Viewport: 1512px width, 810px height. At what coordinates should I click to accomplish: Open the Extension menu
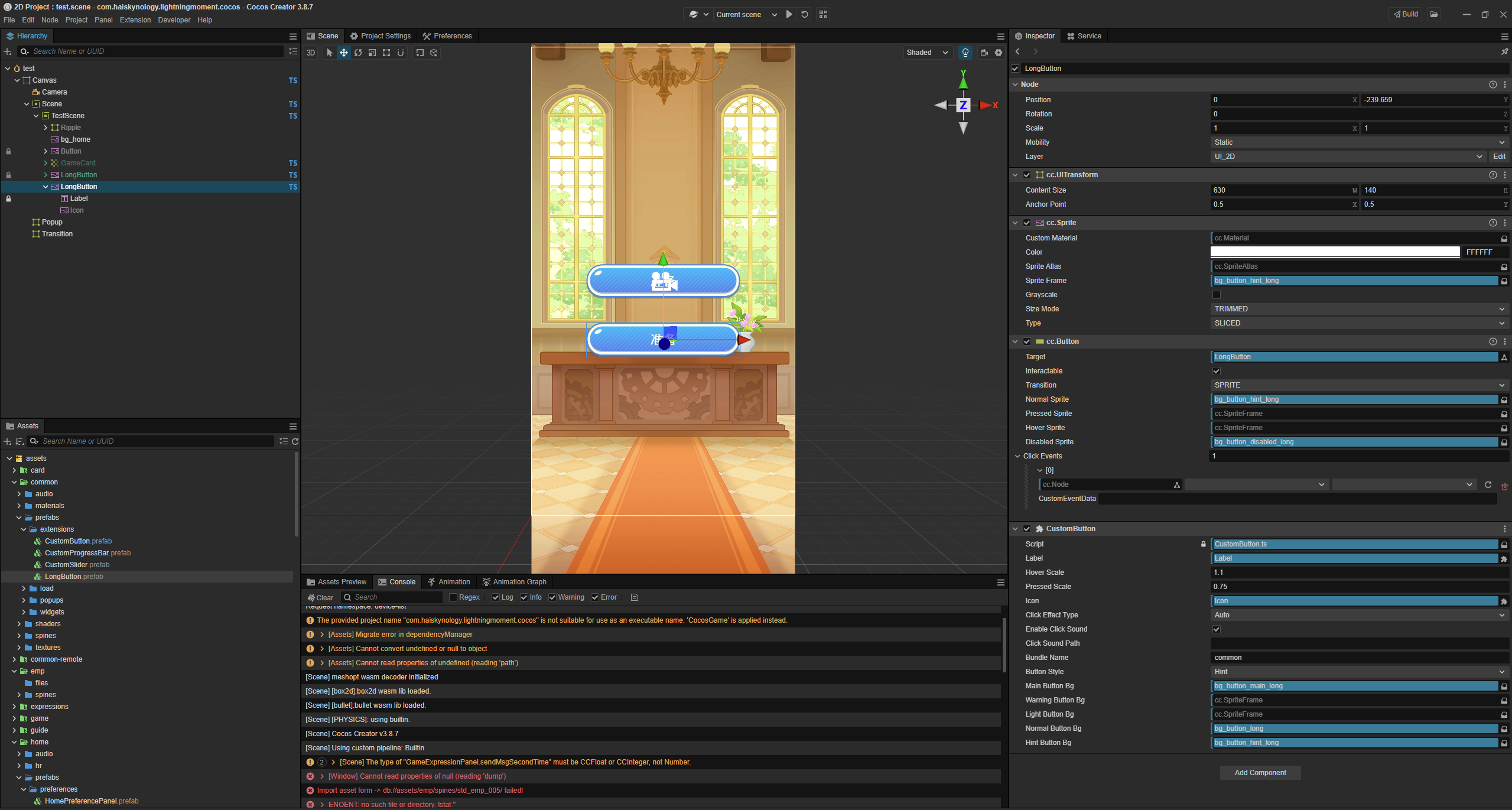click(135, 20)
